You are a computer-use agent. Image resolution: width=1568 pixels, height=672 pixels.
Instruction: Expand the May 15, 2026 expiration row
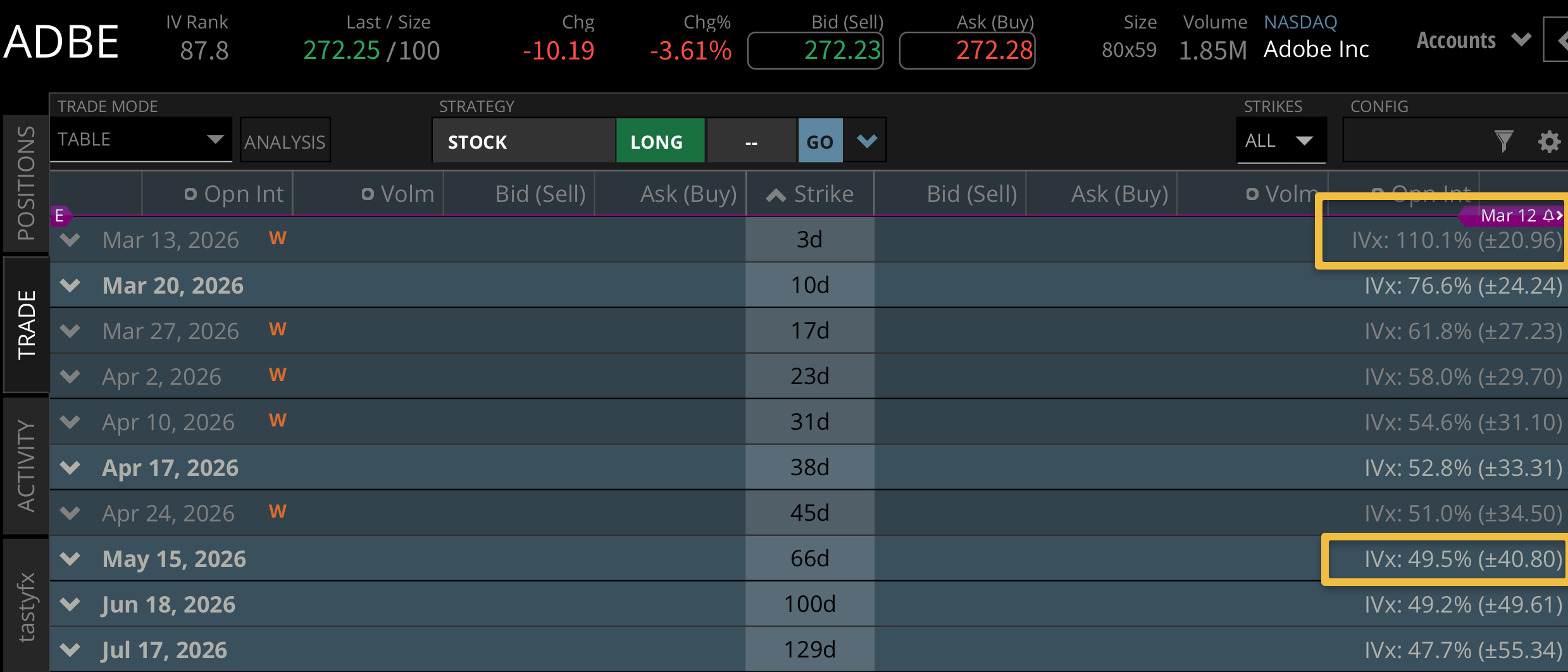coord(70,559)
